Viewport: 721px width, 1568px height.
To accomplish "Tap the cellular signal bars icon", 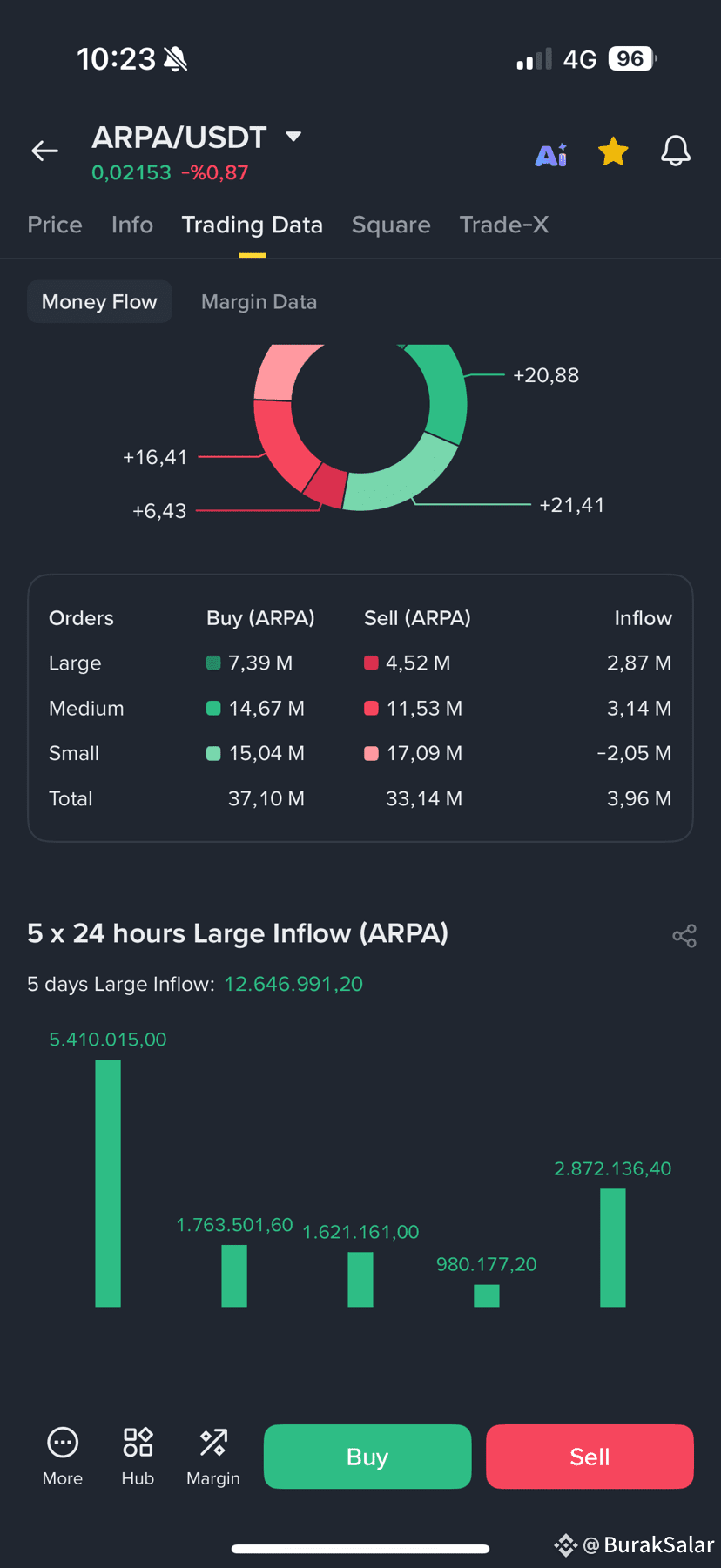I will click(x=534, y=59).
